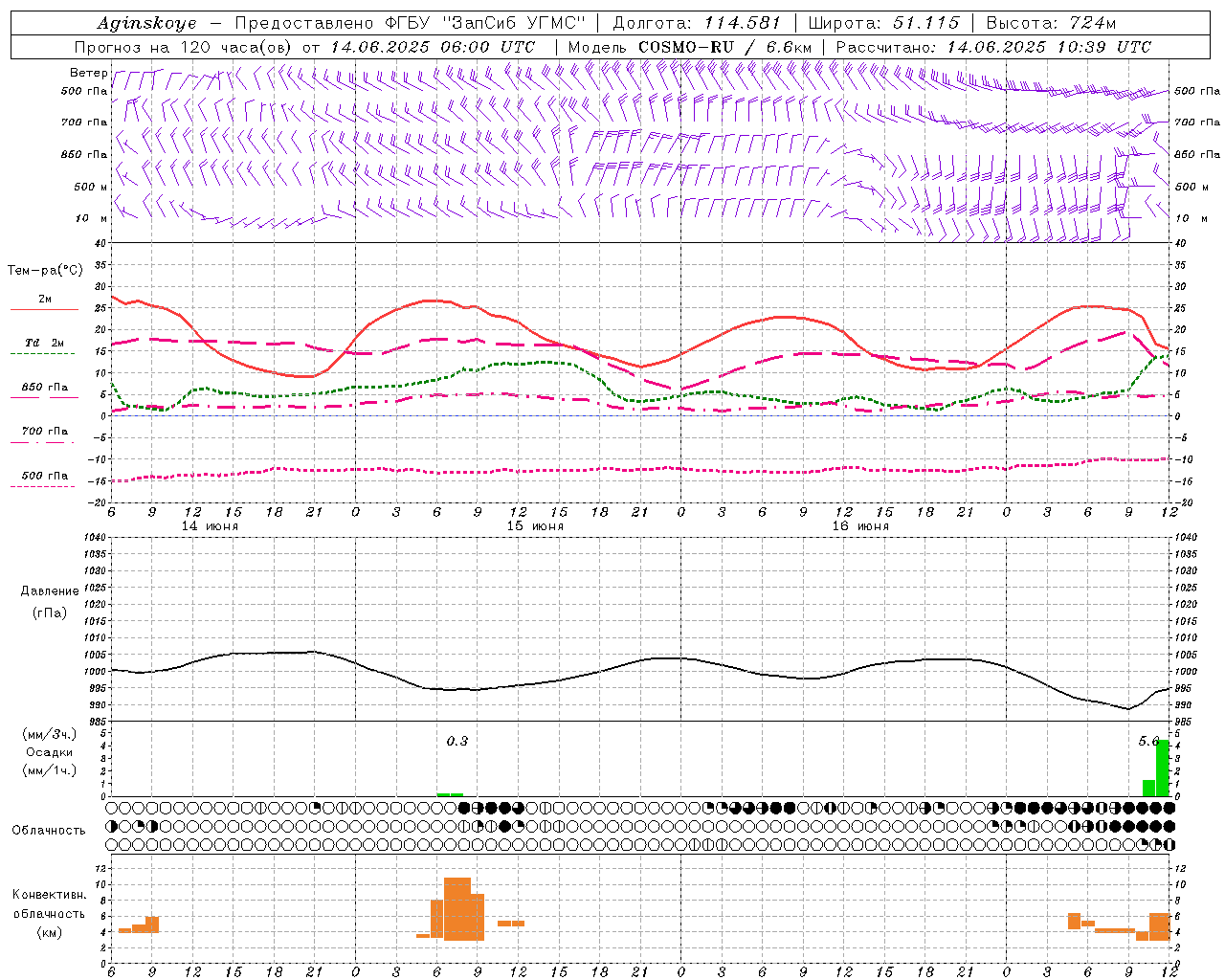Image resolution: width=1225 pixels, height=980 pixels.
Task: Click the "Давление" pressure panel label
Action: (x=50, y=591)
